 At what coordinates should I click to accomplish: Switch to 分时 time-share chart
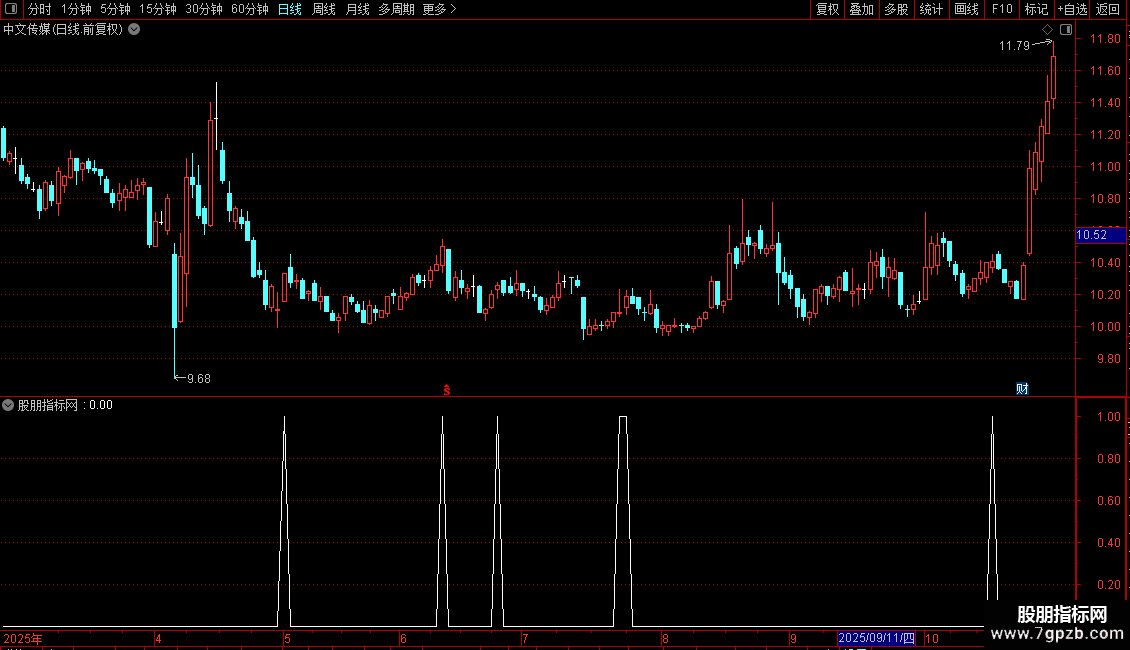coord(40,9)
